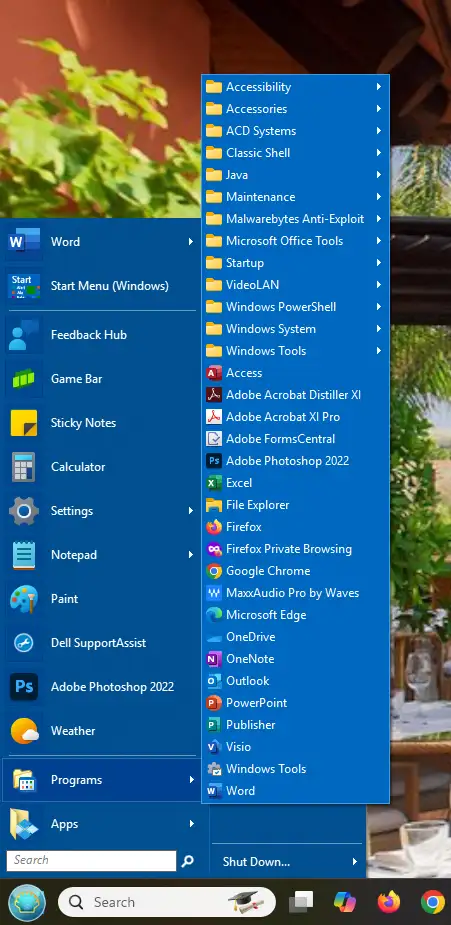Click the Microsoft Edge icon

pos(214,615)
